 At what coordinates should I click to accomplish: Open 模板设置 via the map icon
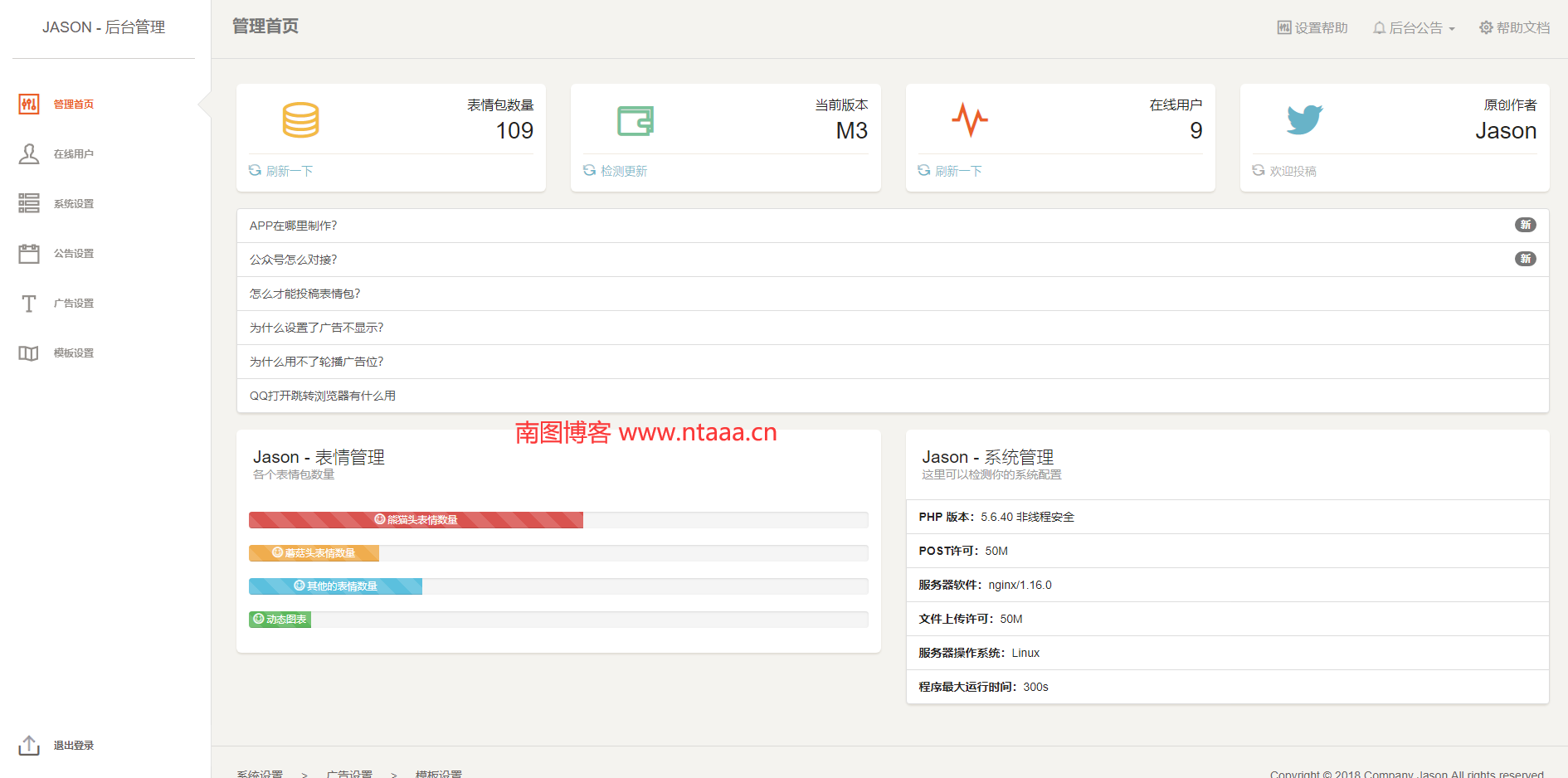[29, 353]
